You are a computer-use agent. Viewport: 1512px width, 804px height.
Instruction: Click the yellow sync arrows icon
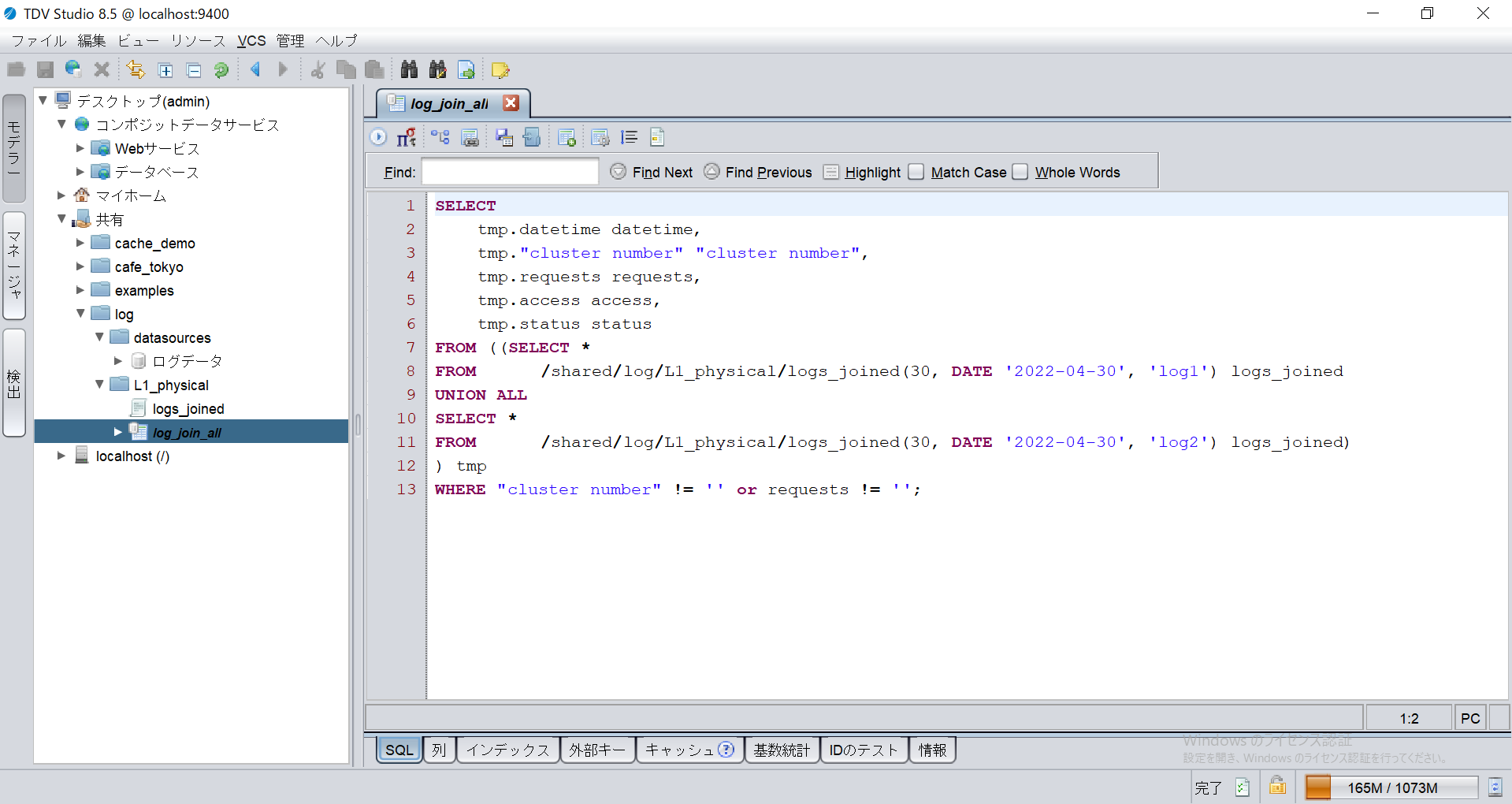[136, 70]
